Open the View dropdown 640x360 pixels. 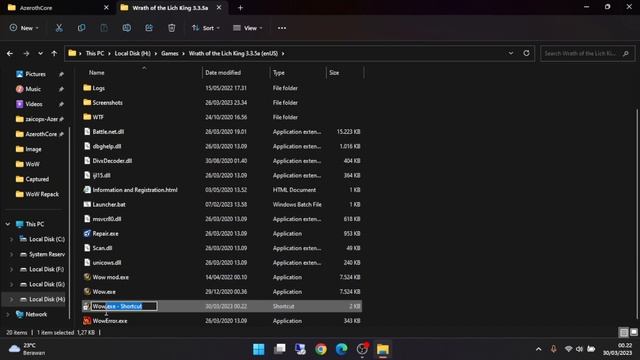(x=248, y=28)
